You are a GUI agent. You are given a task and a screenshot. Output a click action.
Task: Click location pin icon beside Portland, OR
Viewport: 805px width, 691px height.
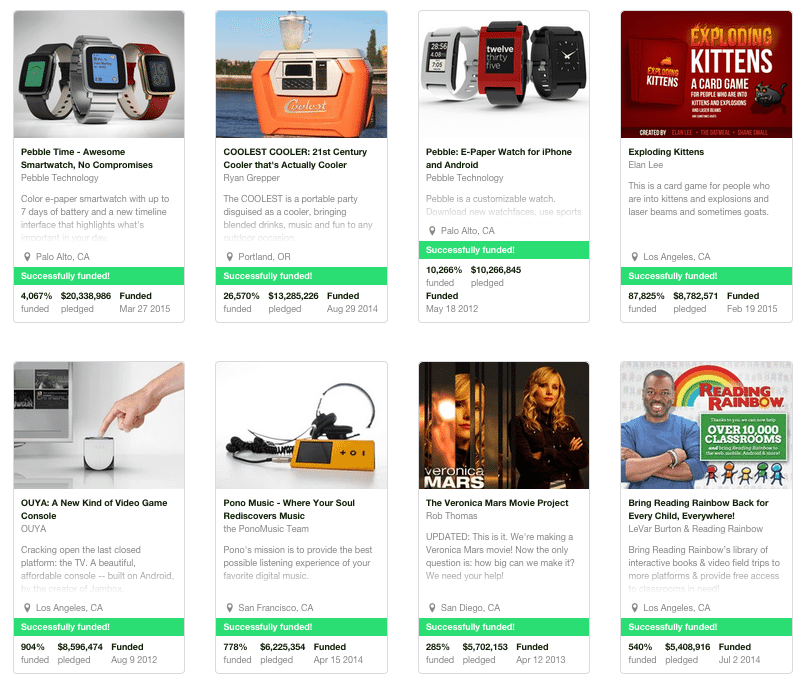(x=229, y=257)
